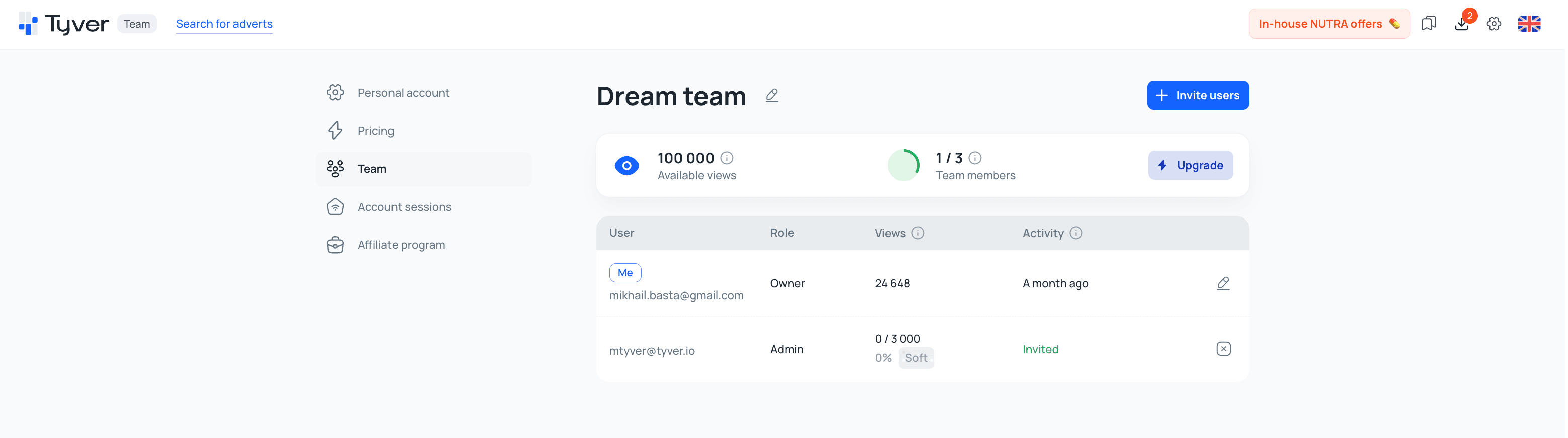Show info for Views column
This screenshot has width=1568, height=438.
918,233
